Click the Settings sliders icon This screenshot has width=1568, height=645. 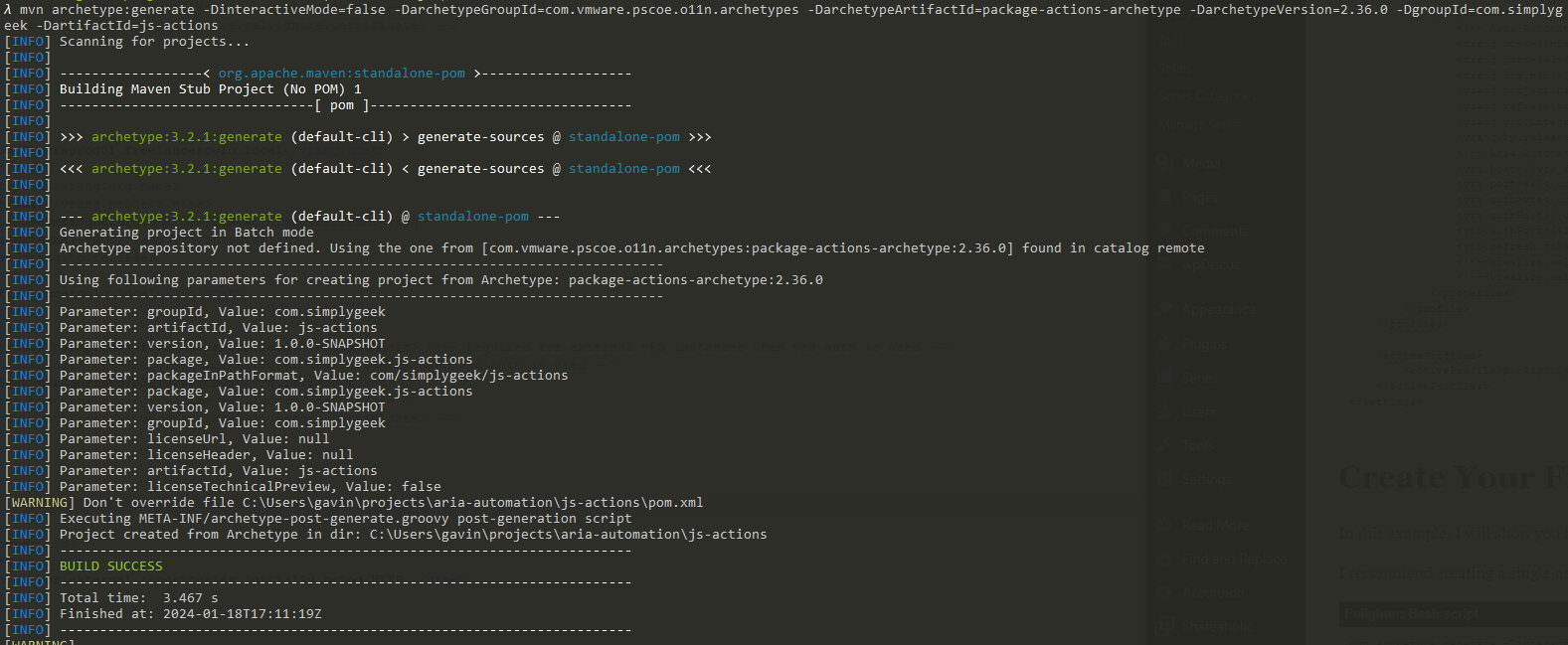[1164, 479]
